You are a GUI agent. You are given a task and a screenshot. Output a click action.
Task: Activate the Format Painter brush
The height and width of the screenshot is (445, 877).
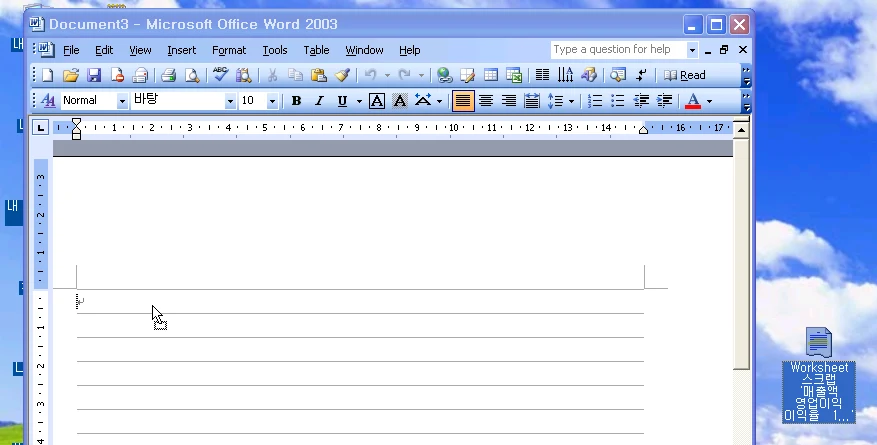click(x=342, y=75)
